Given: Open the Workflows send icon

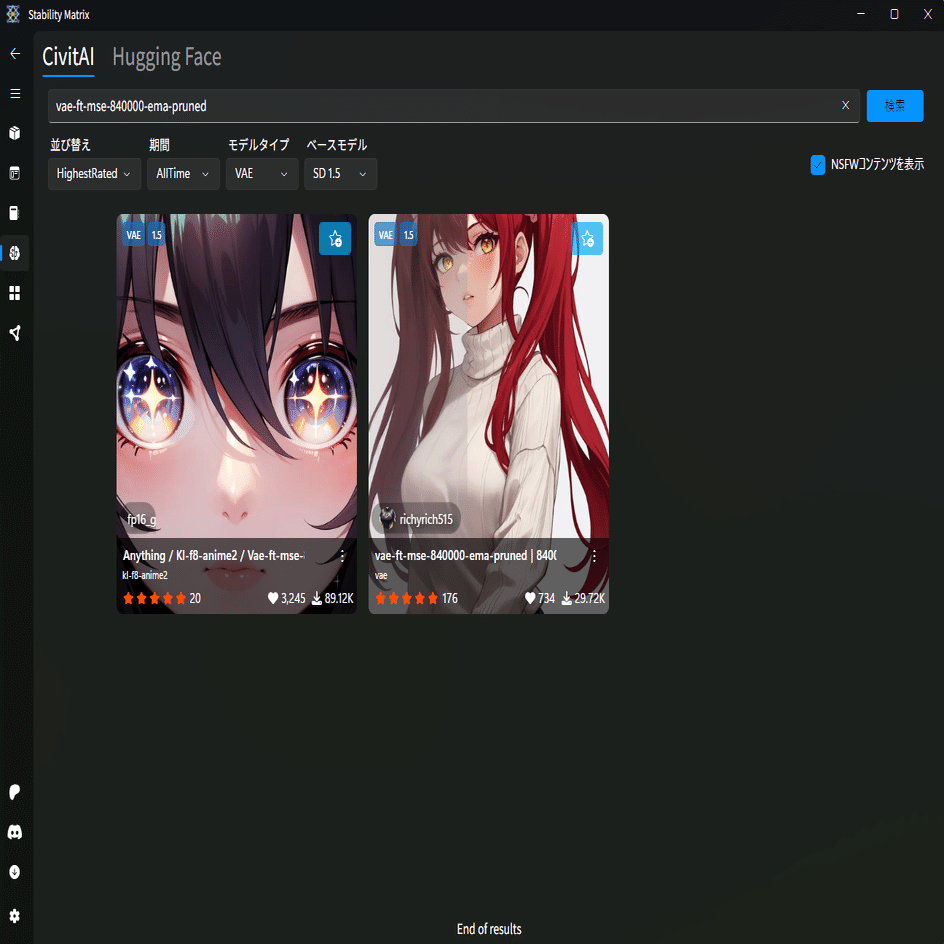Looking at the screenshot, I should pos(15,333).
